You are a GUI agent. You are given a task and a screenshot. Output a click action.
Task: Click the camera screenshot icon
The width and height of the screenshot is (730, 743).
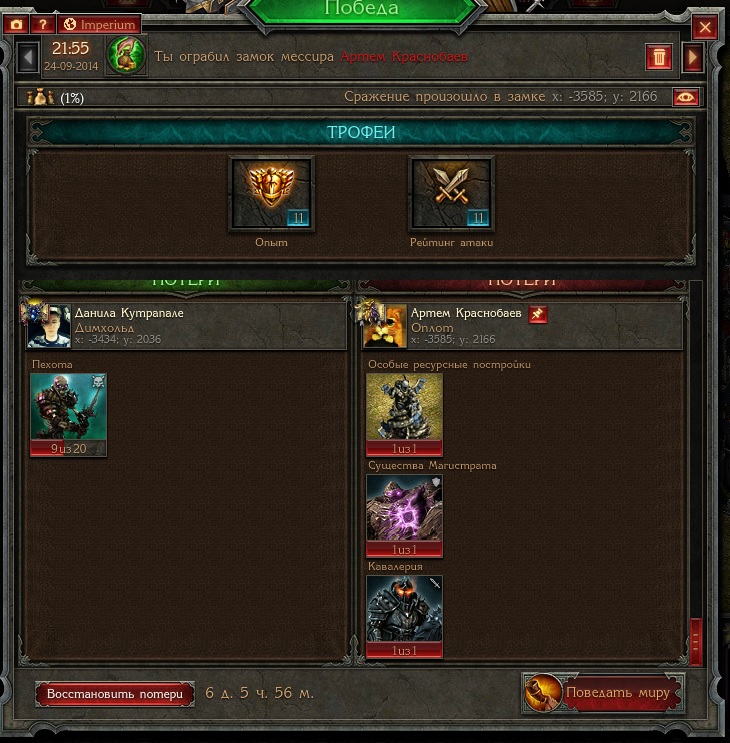(x=17, y=25)
